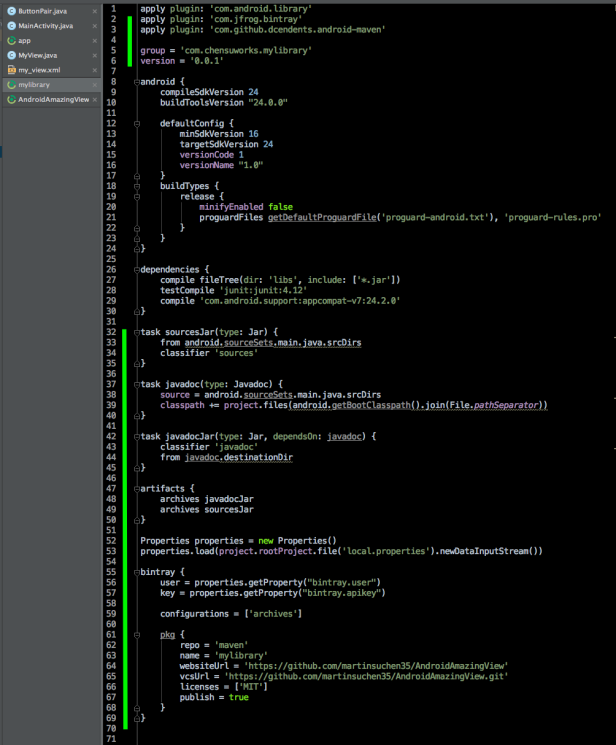Close the ButtonPair.java tab
The height and width of the screenshot is (745, 616).
(95, 11)
